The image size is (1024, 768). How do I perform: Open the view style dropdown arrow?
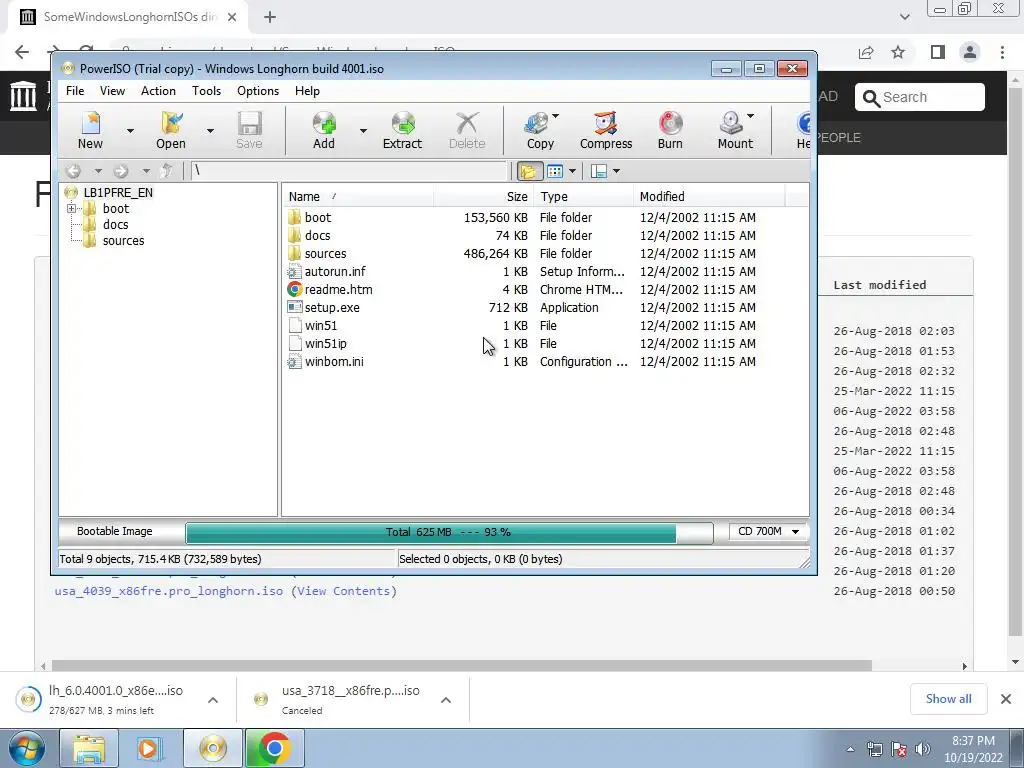[x=572, y=171]
